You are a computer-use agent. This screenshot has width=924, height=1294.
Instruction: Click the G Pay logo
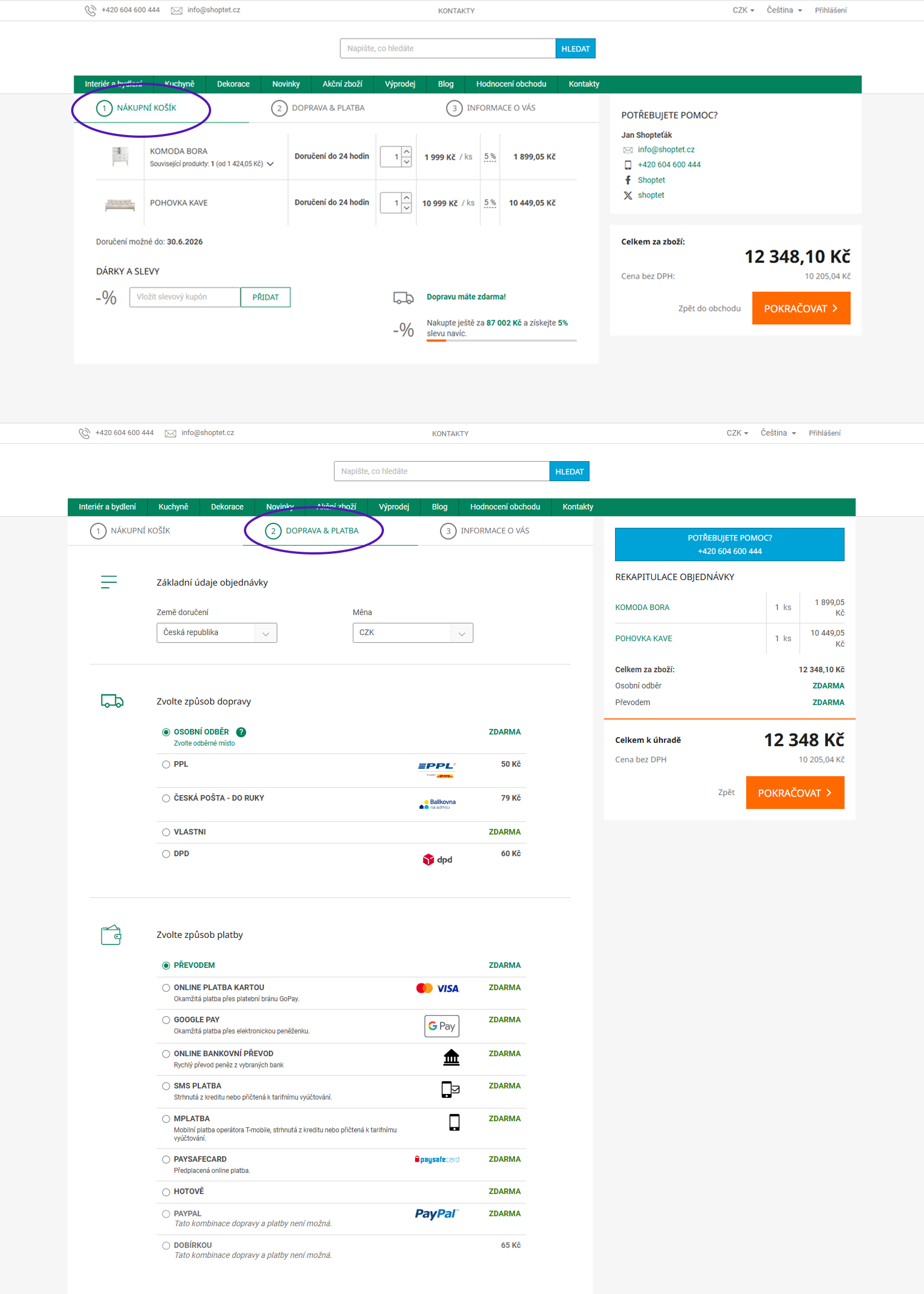point(442,1026)
